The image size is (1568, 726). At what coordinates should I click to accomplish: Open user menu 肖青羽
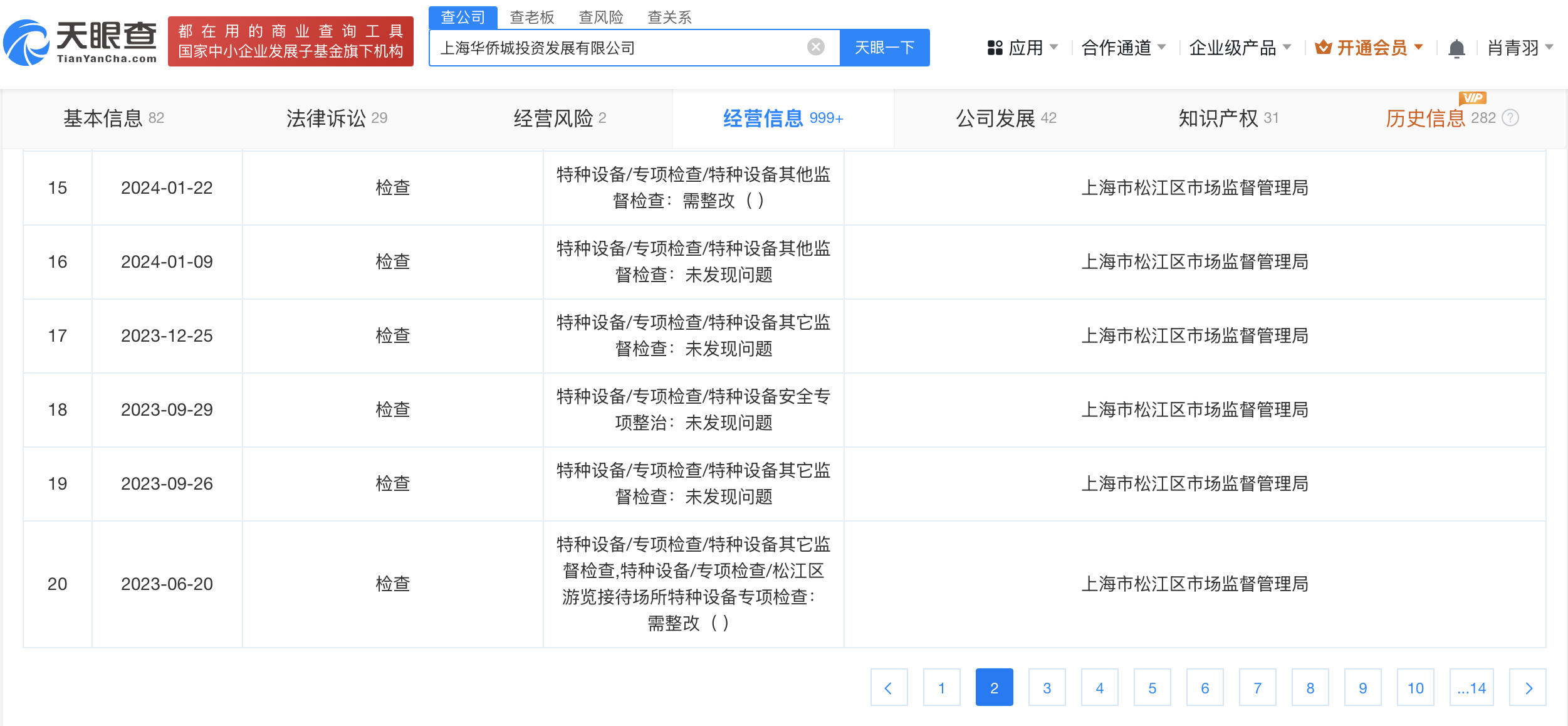pyautogui.click(x=1520, y=48)
